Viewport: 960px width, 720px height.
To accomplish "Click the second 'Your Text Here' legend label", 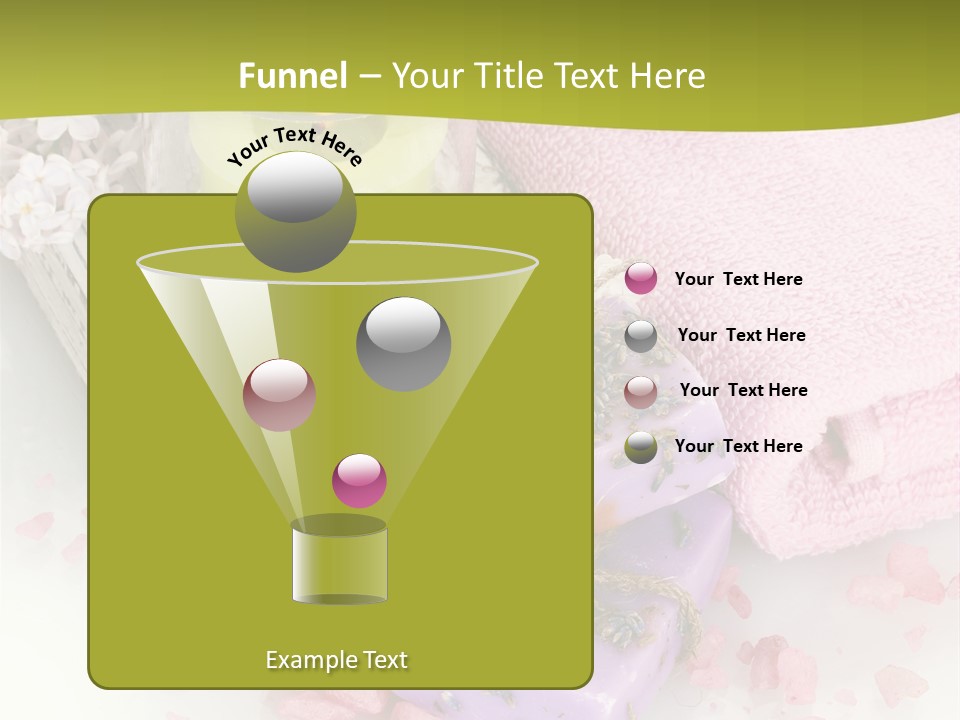I will (x=742, y=335).
